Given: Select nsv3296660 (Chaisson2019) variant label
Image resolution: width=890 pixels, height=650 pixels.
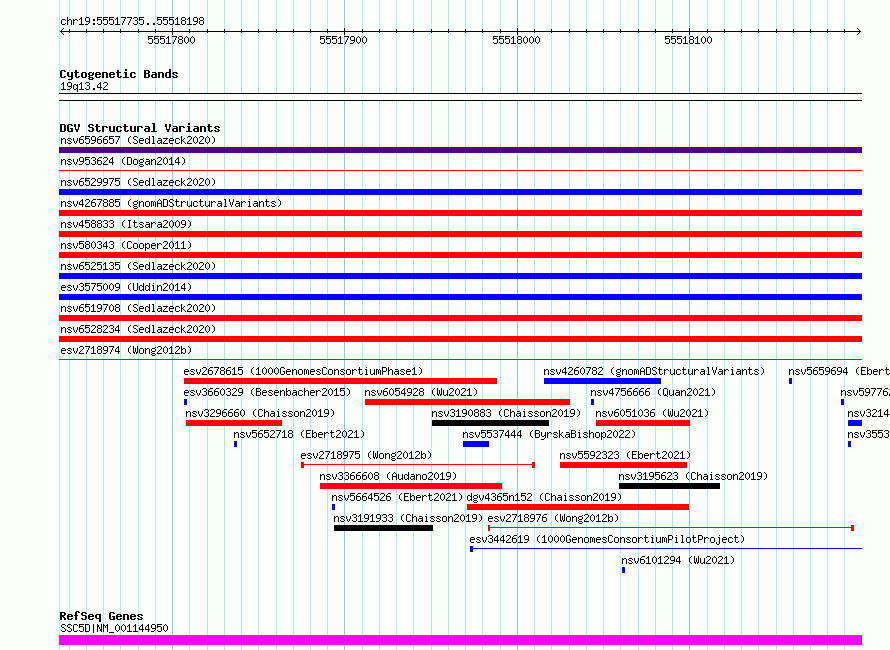Looking at the screenshot, I should pos(260,413).
